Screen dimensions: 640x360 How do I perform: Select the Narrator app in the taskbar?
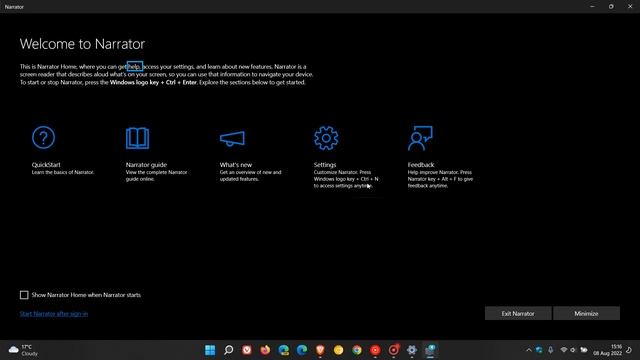coord(430,350)
